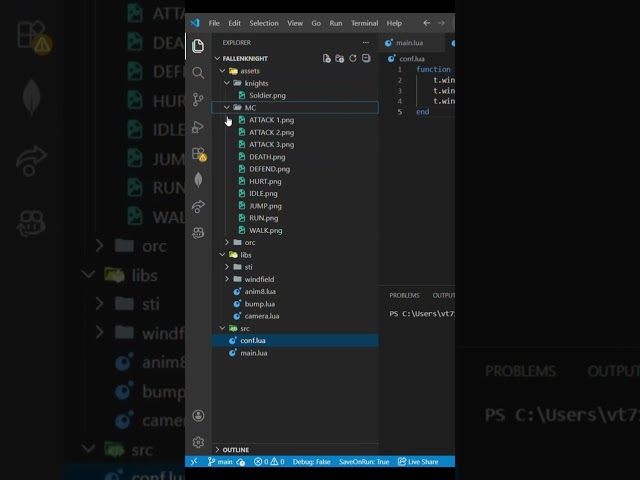Viewport: 640px width, 480px height.
Task: Open the Run menu
Action: (336, 23)
